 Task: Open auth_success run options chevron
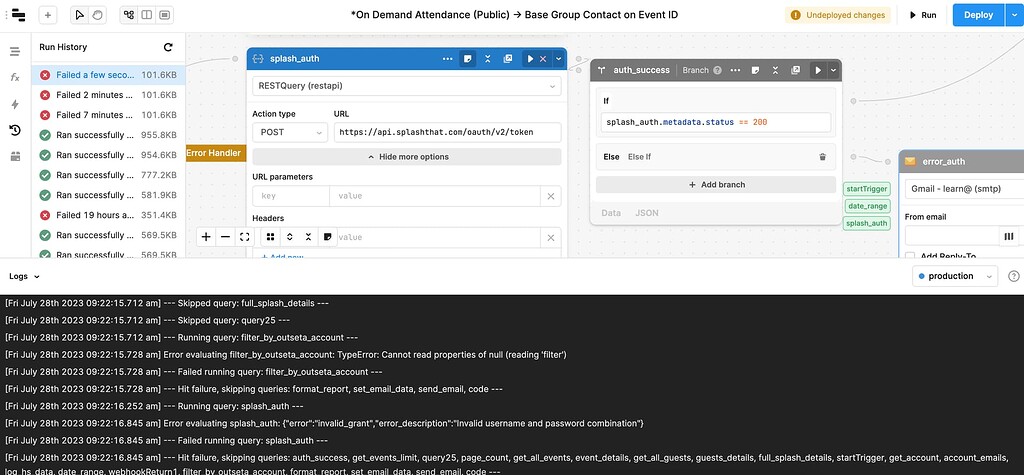pyautogui.click(x=833, y=70)
